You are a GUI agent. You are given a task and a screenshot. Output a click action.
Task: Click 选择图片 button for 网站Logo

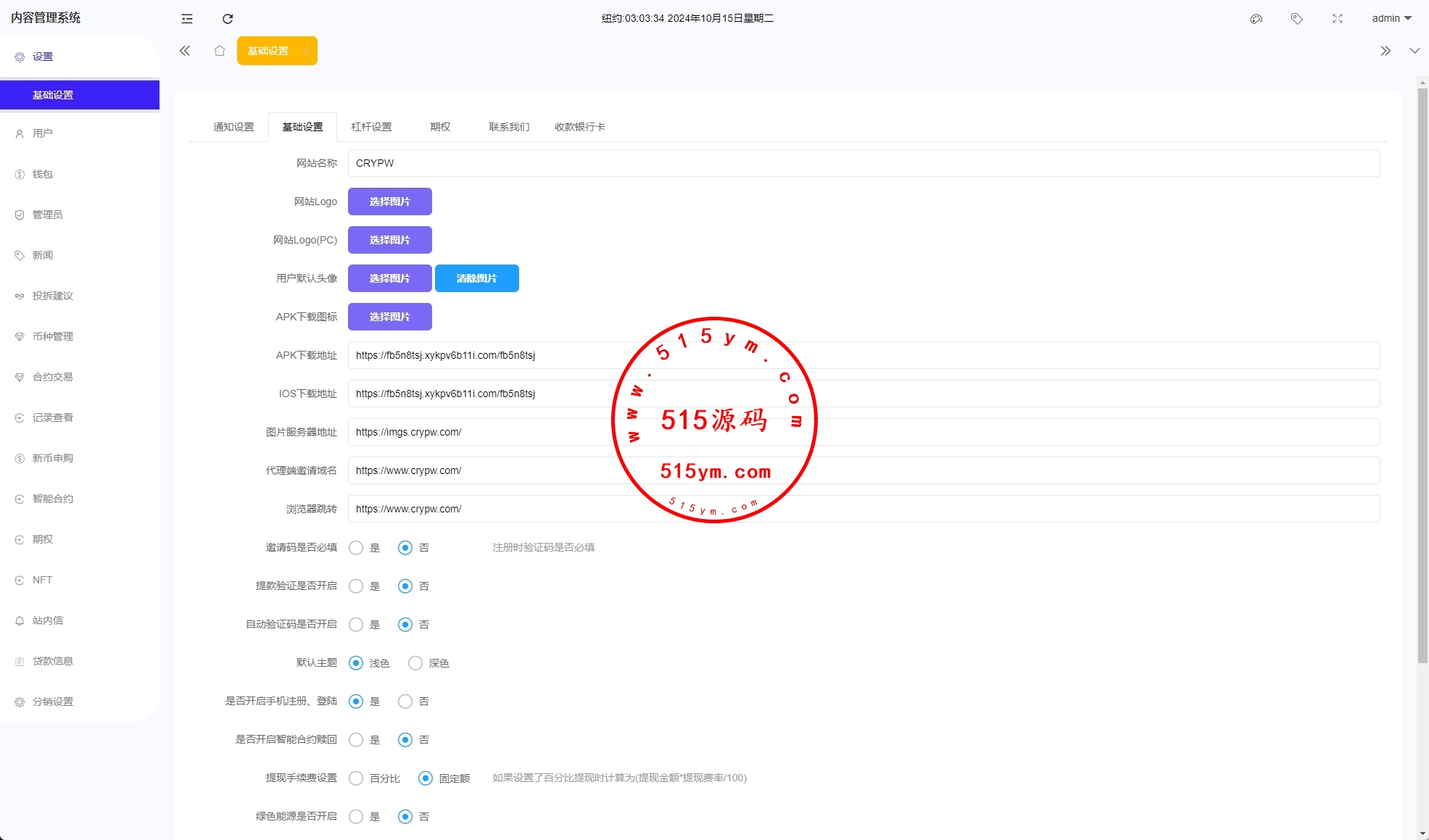click(390, 201)
